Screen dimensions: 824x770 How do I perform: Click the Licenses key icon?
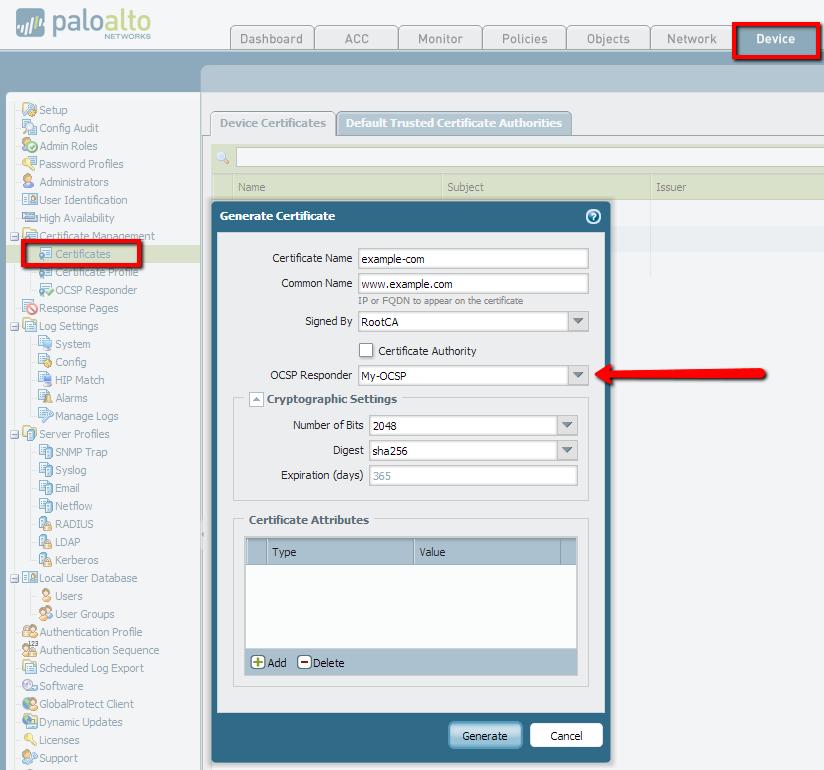[x=30, y=740]
